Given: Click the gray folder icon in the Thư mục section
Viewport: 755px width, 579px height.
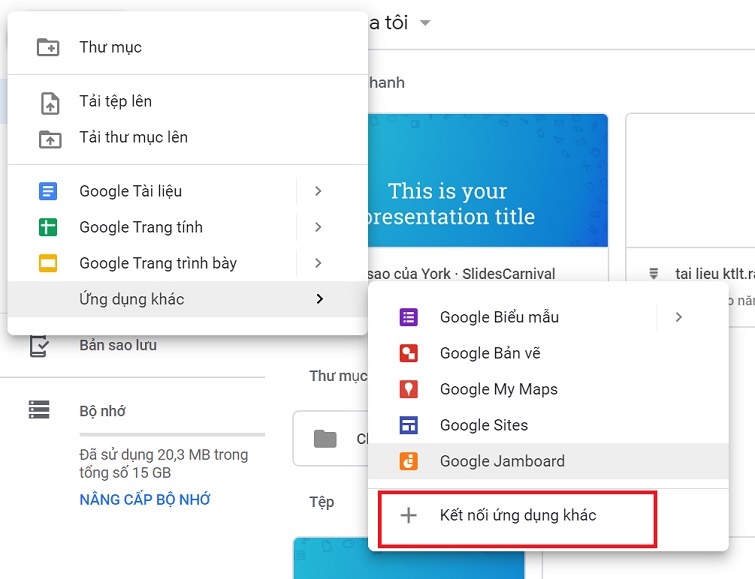Looking at the screenshot, I should (325, 439).
